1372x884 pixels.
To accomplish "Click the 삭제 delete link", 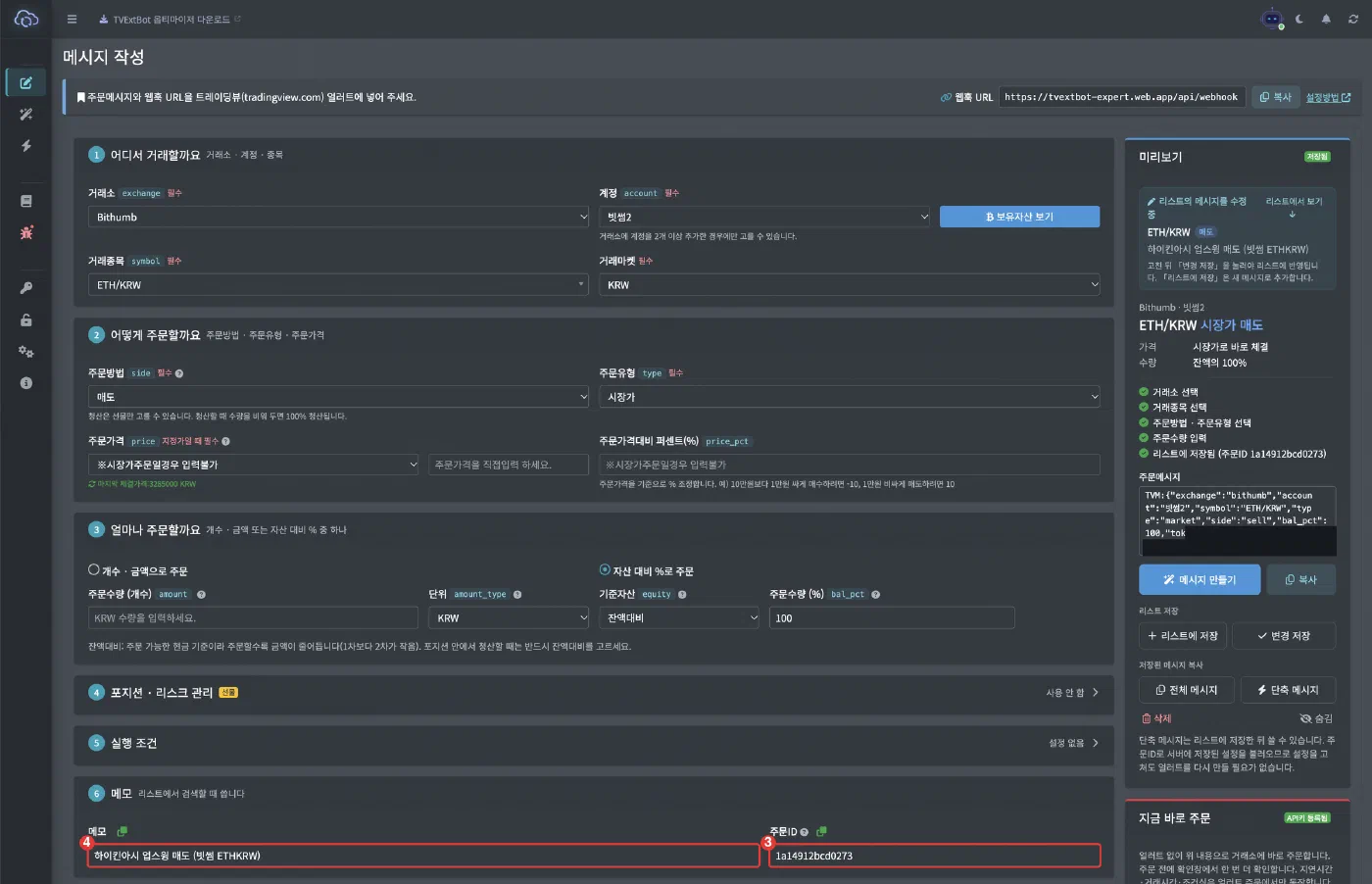I will 1156,718.
